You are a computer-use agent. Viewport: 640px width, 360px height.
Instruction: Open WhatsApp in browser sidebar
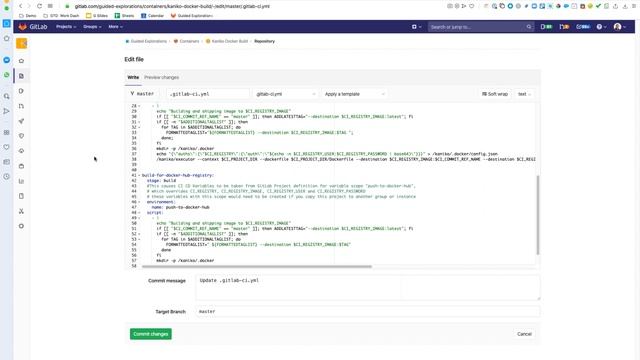7,75
